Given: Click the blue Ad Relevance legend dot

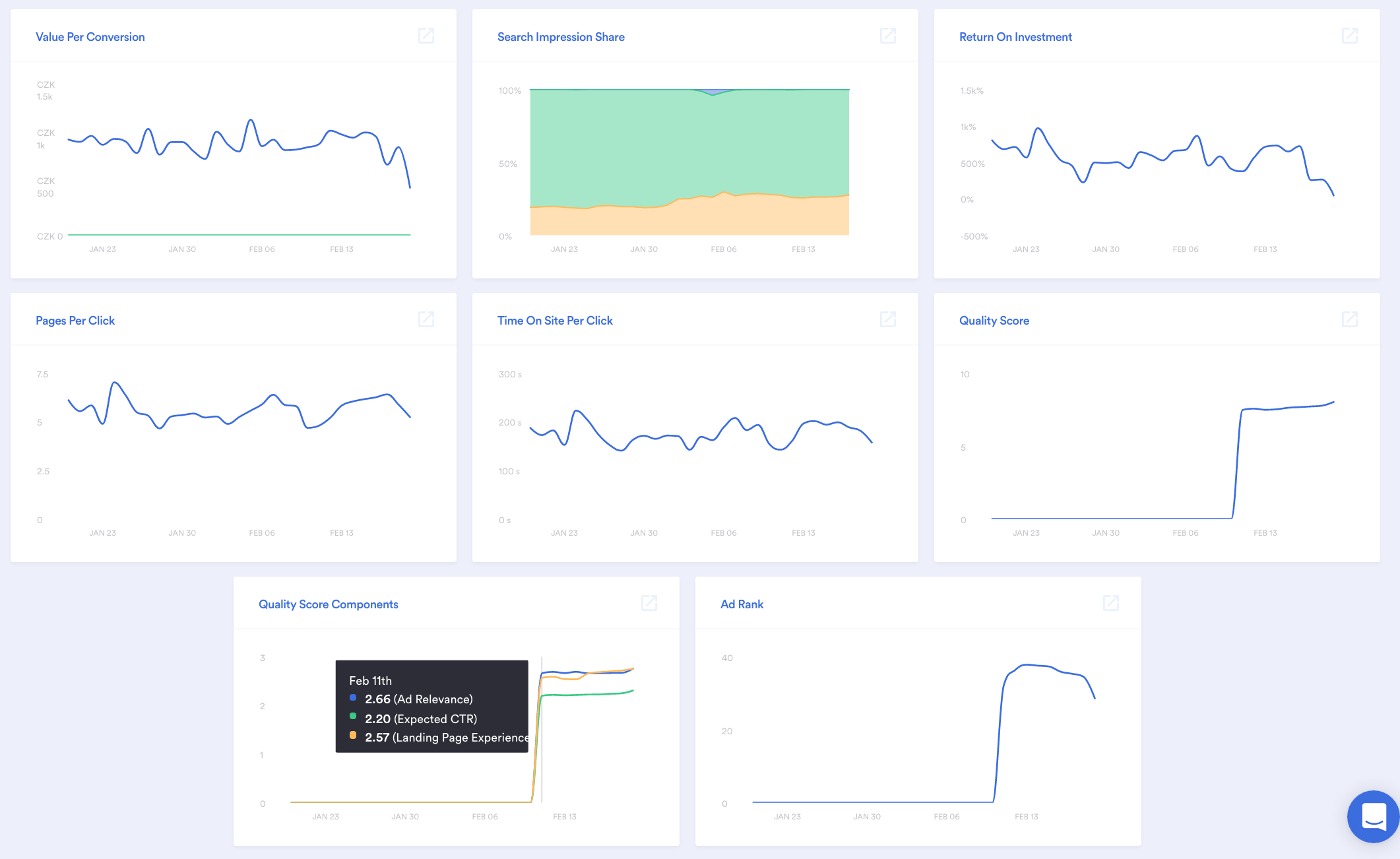Looking at the screenshot, I should pyautogui.click(x=353, y=697).
